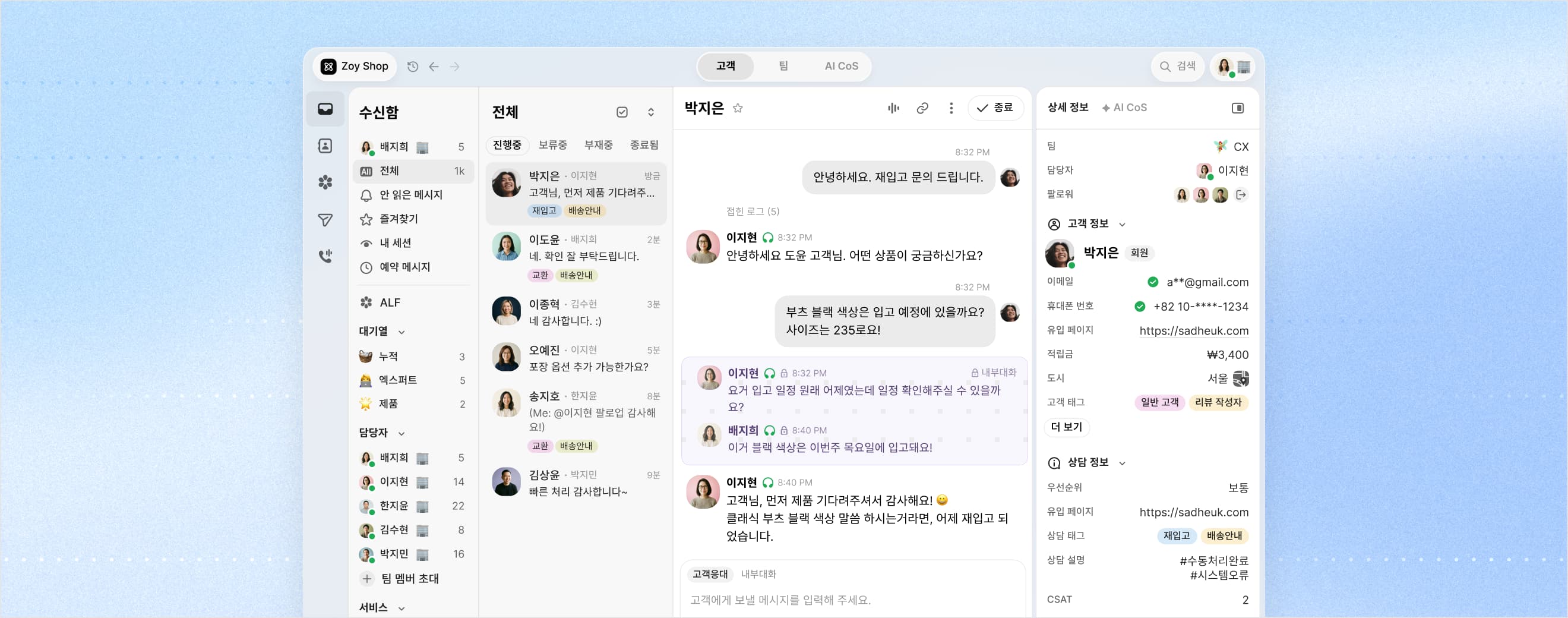This screenshot has height=618, width=1568.
Task: Open 내 세션 eye item
Action: pyautogui.click(x=413, y=243)
